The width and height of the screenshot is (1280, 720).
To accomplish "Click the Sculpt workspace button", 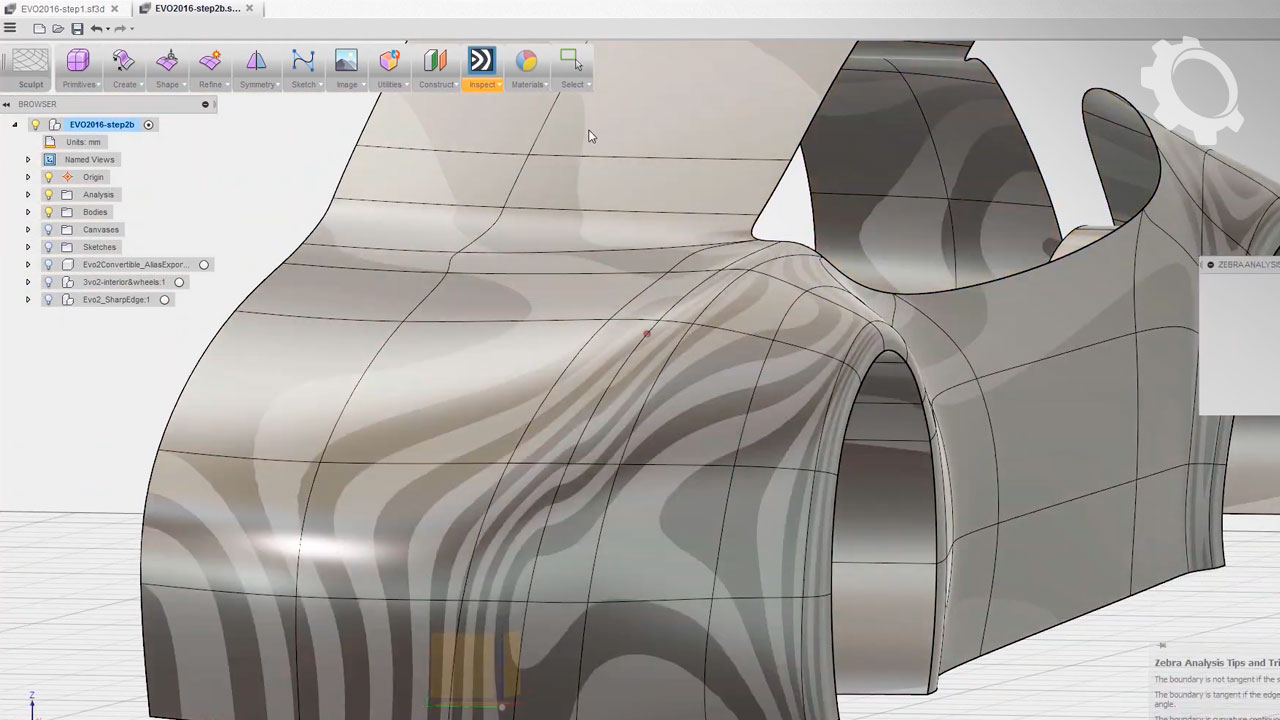I will click(x=30, y=68).
